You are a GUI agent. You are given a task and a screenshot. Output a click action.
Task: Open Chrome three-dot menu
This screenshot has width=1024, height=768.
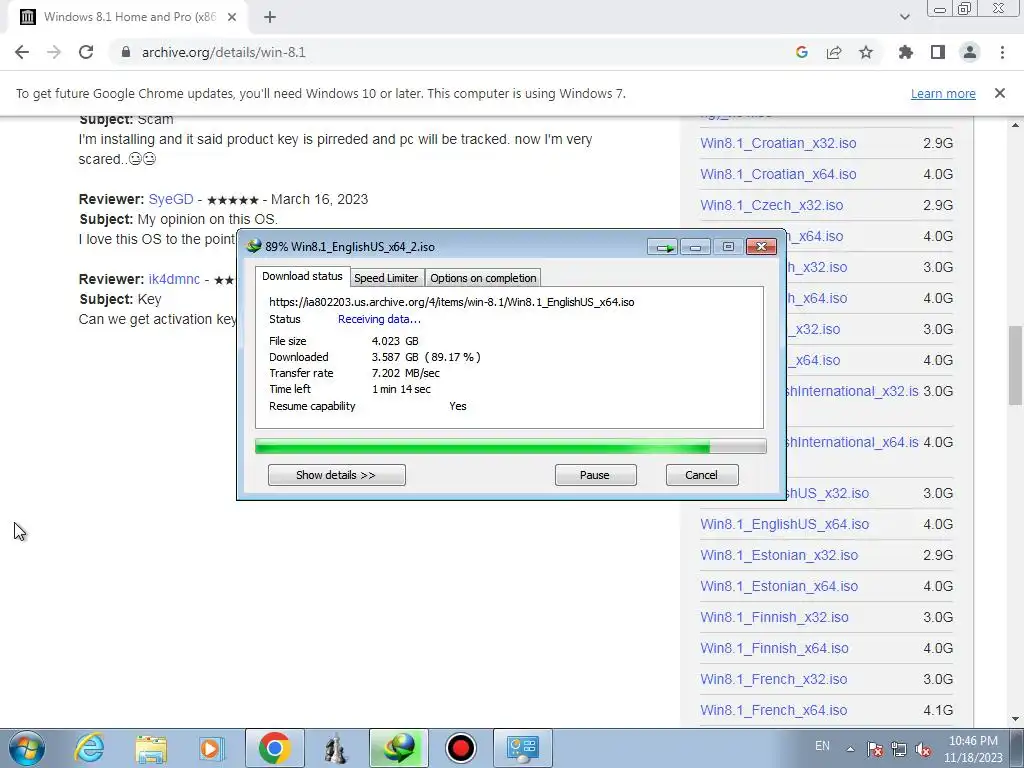pos(1002,52)
